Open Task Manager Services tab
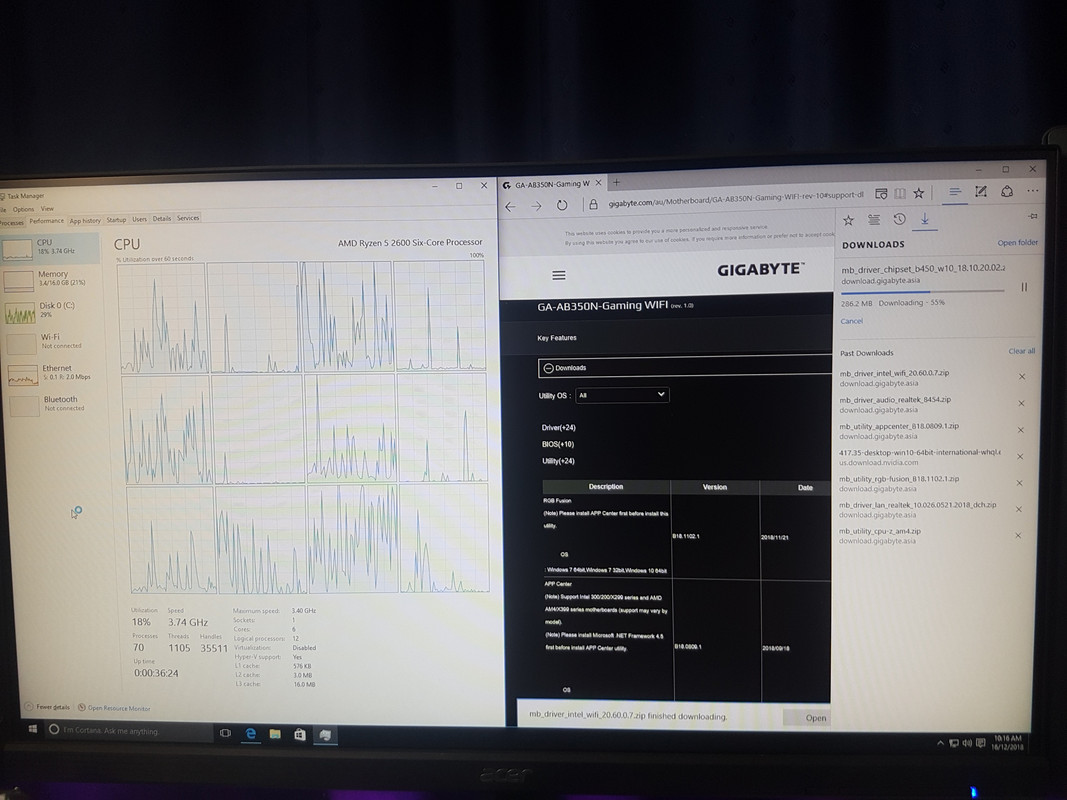The width and height of the screenshot is (1067, 800). (188, 218)
